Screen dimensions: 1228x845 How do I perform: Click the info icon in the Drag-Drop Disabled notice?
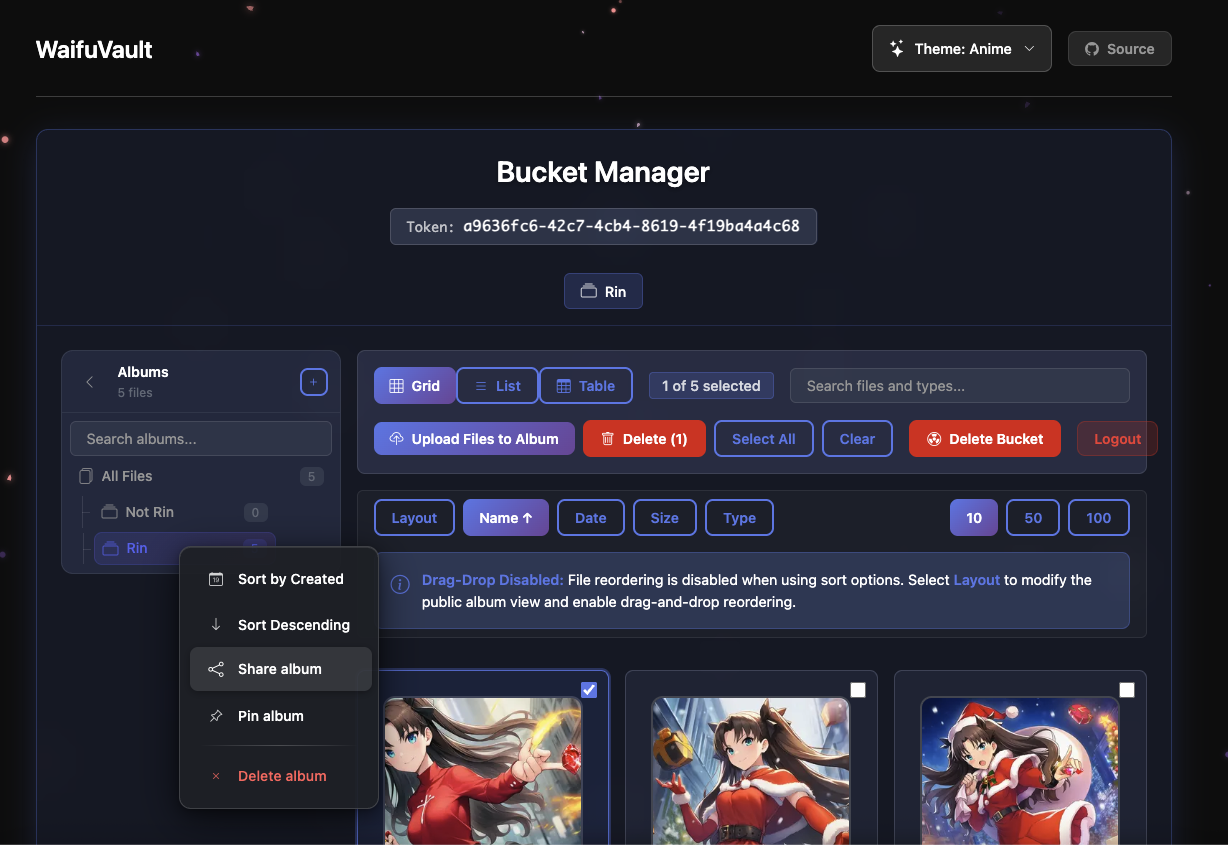click(400, 584)
